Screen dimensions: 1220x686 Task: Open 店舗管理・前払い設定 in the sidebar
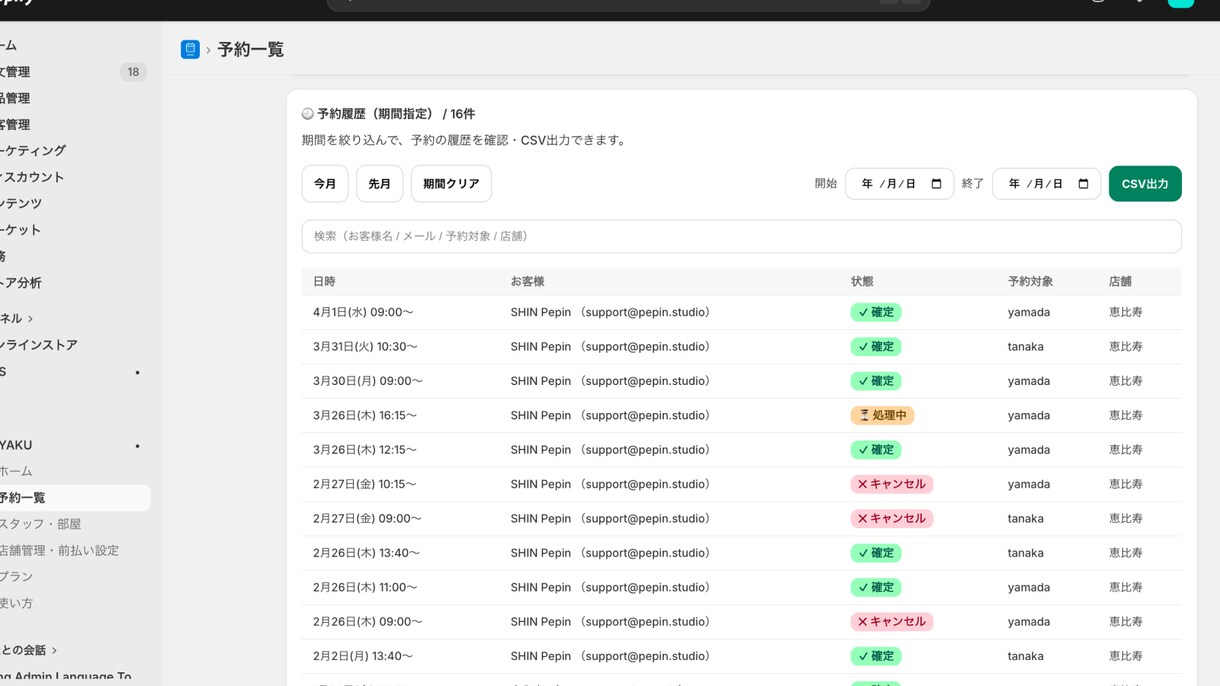pyautogui.click(x=59, y=551)
